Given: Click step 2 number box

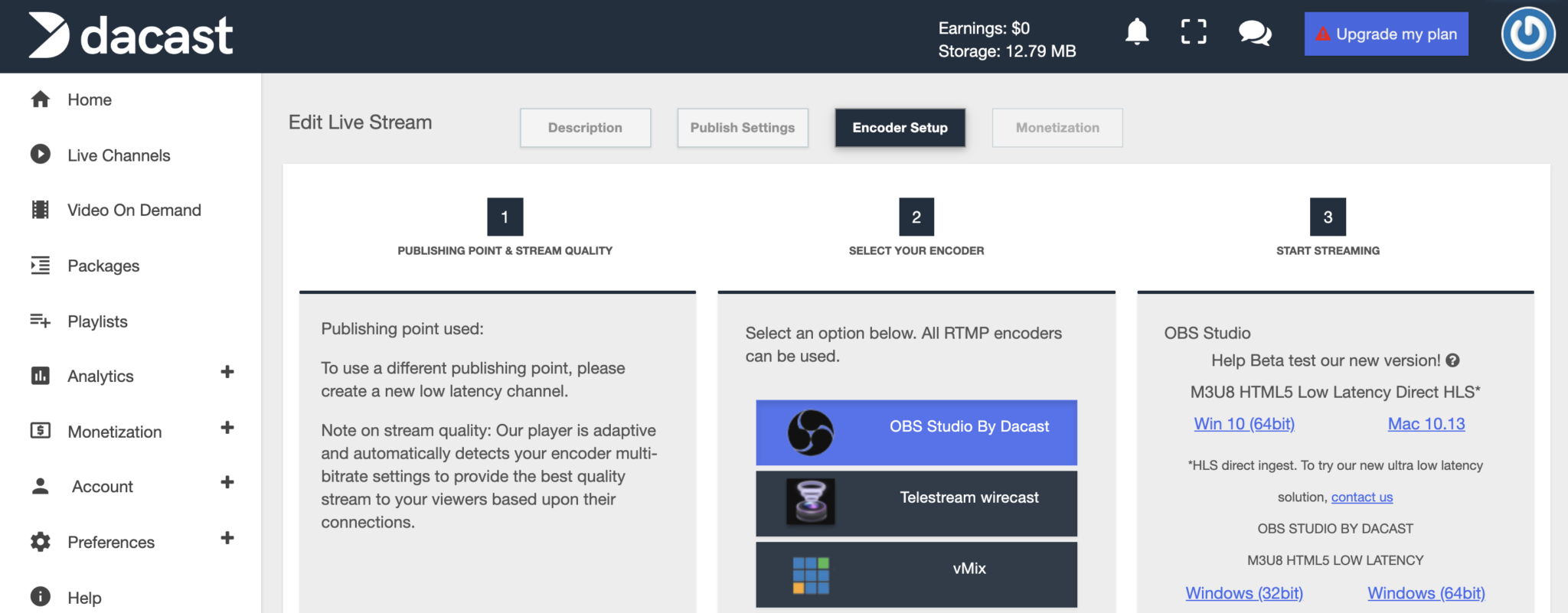Looking at the screenshot, I should [x=916, y=217].
